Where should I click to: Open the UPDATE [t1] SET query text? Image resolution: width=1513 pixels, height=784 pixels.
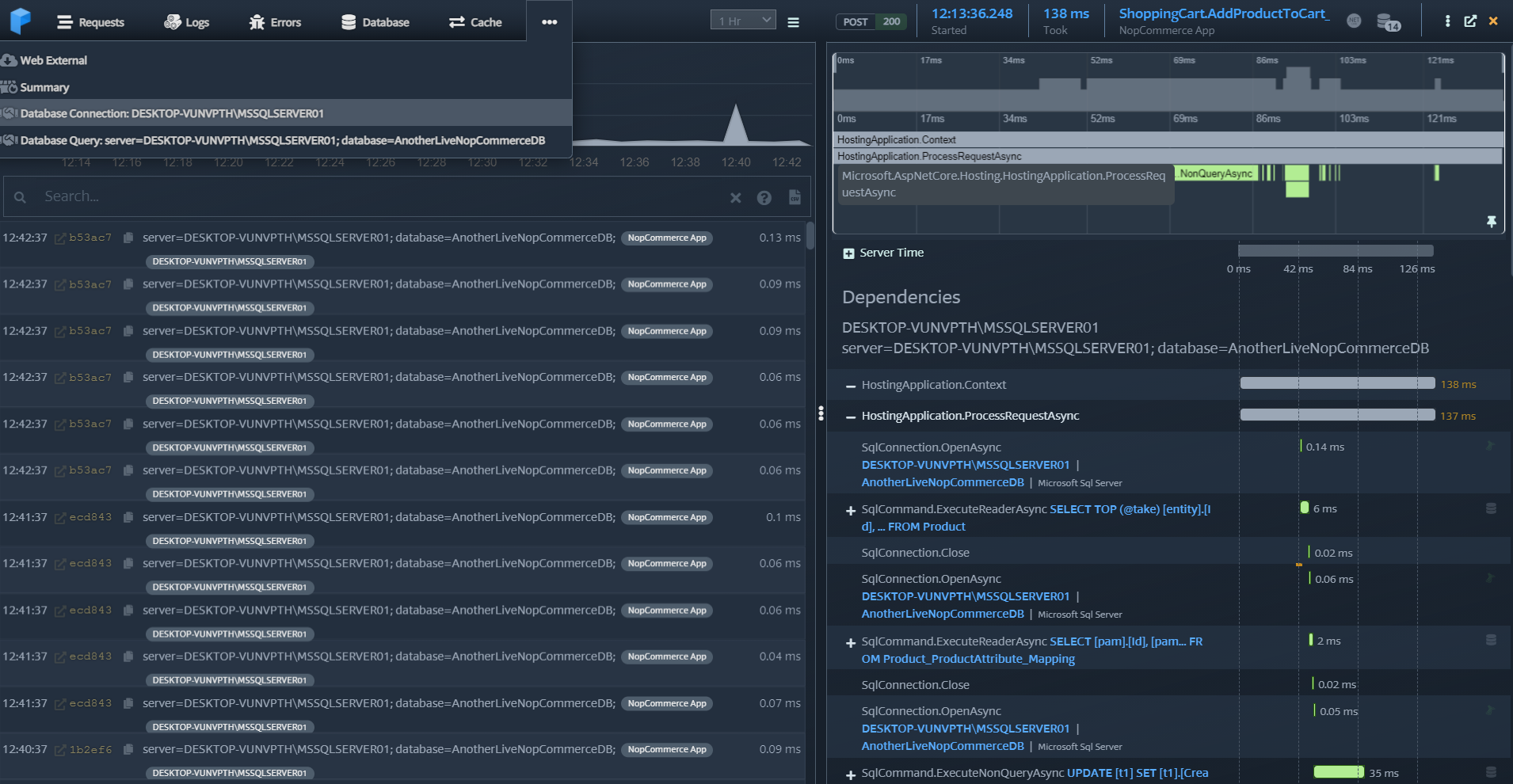coord(1138,773)
